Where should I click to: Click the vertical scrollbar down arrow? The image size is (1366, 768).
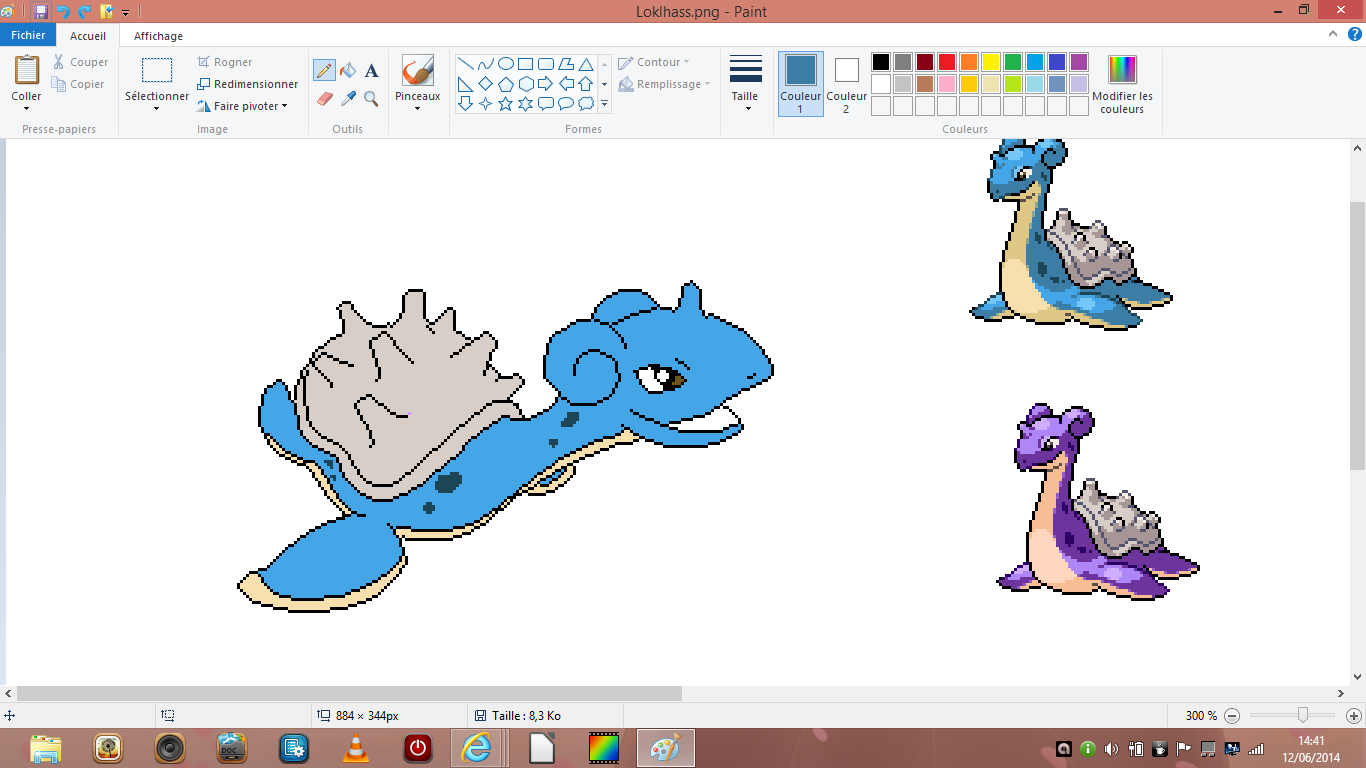(x=1357, y=677)
